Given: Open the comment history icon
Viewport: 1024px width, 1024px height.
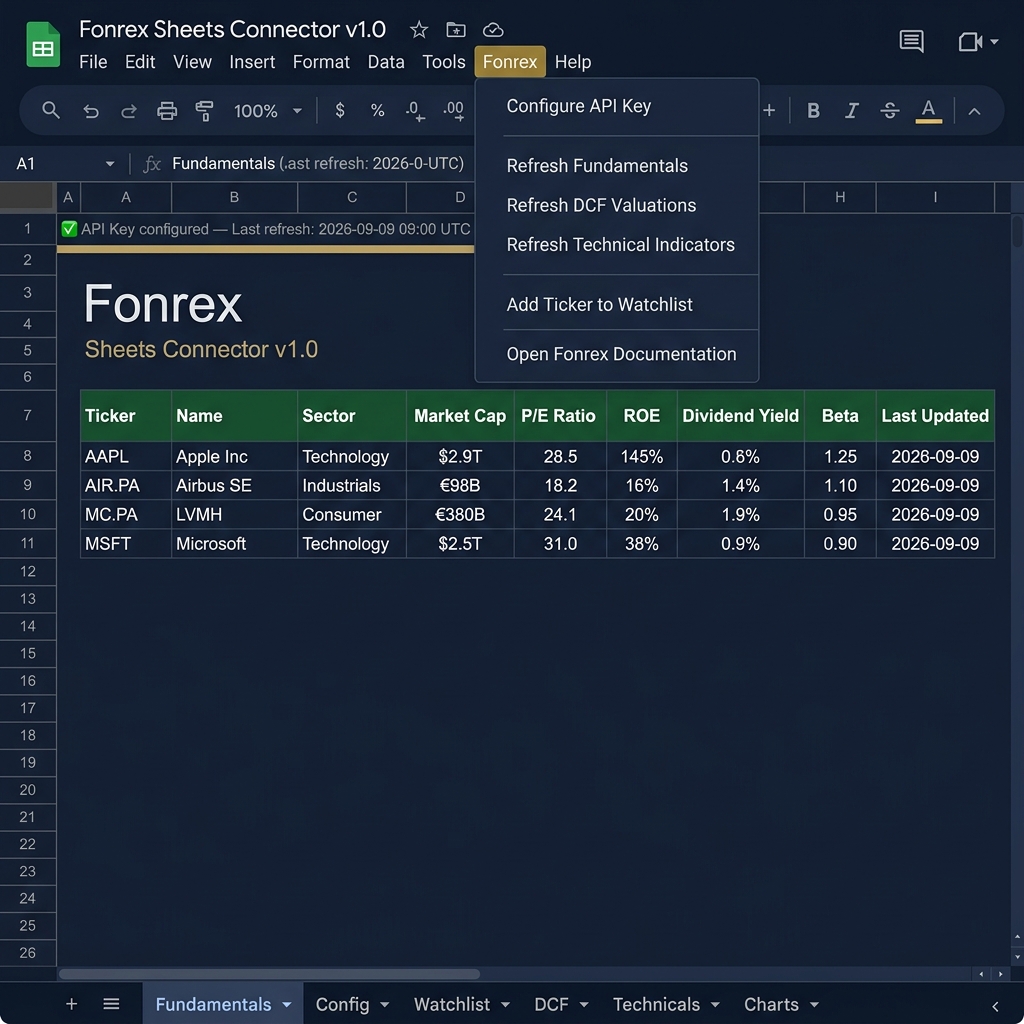Looking at the screenshot, I should tap(911, 41).
